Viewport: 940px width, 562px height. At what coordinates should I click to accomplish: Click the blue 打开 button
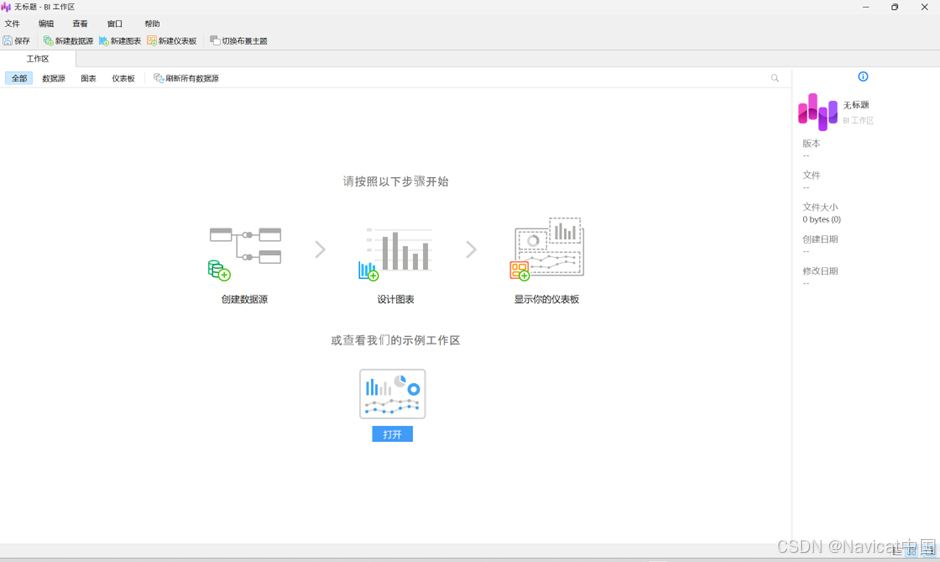[x=392, y=434]
